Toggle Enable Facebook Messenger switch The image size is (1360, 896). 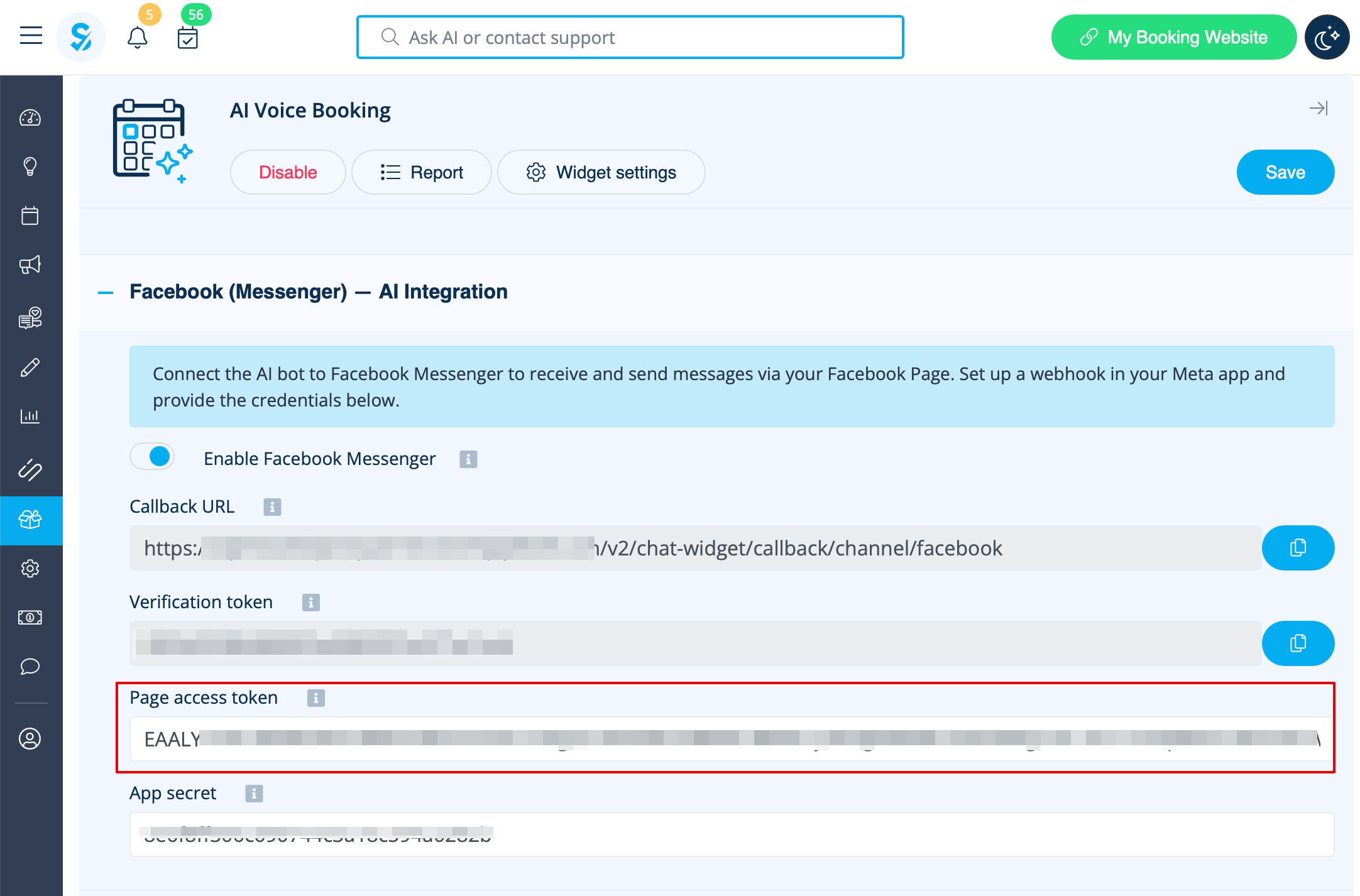click(x=153, y=457)
